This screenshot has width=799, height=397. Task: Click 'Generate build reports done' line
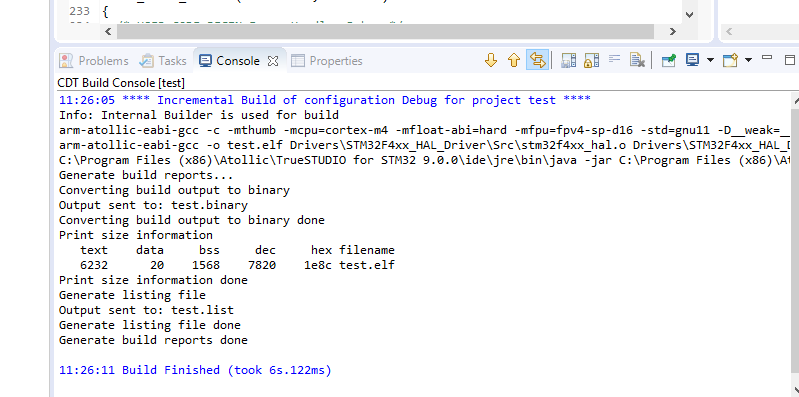click(x=153, y=340)
